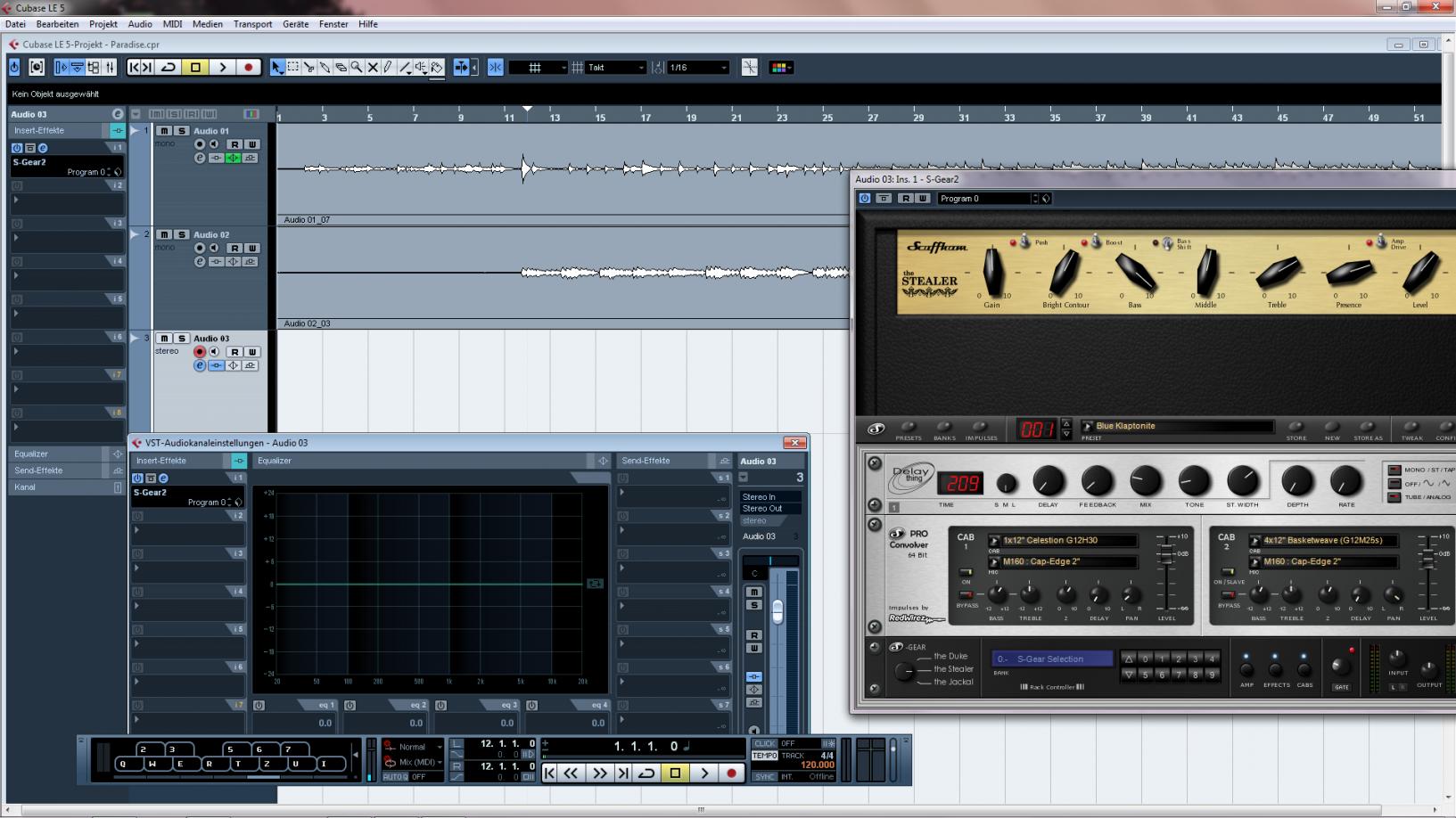The image size is (1456, 818).
Task: Solo track Audio 01
Action: (x=182, y=131)
